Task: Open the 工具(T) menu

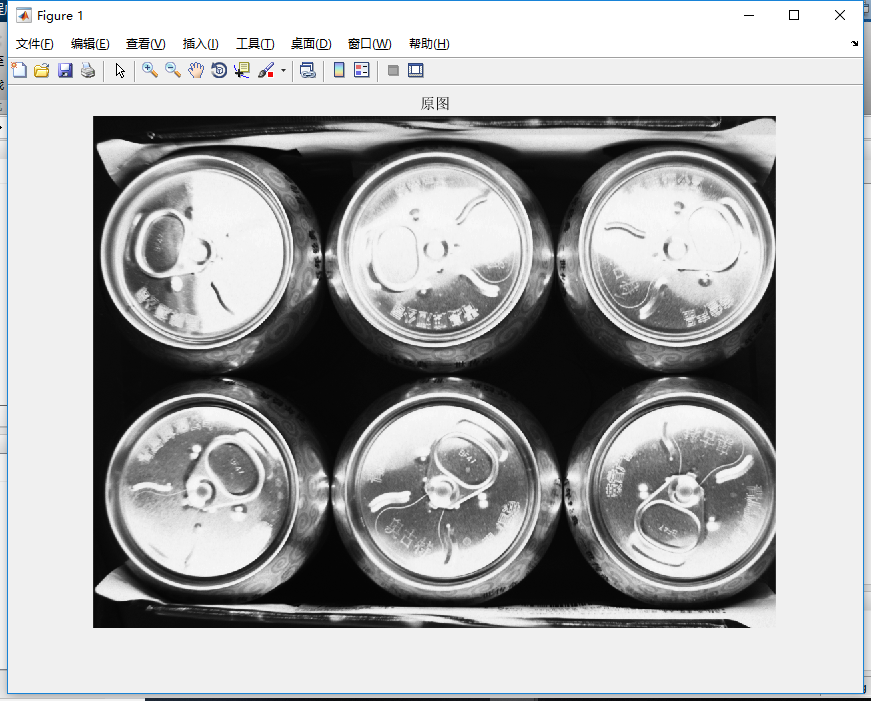Action: 255,44
